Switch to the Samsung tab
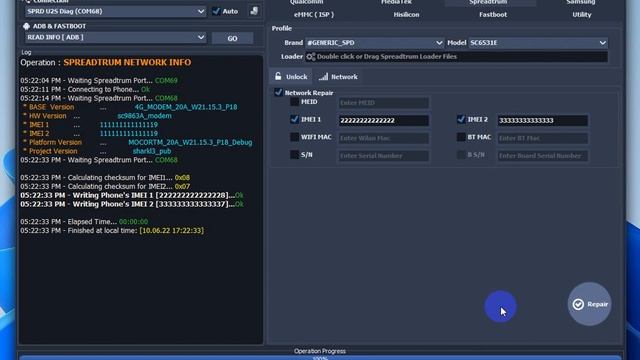Screen dimensions: 640x360 (580, 2)
